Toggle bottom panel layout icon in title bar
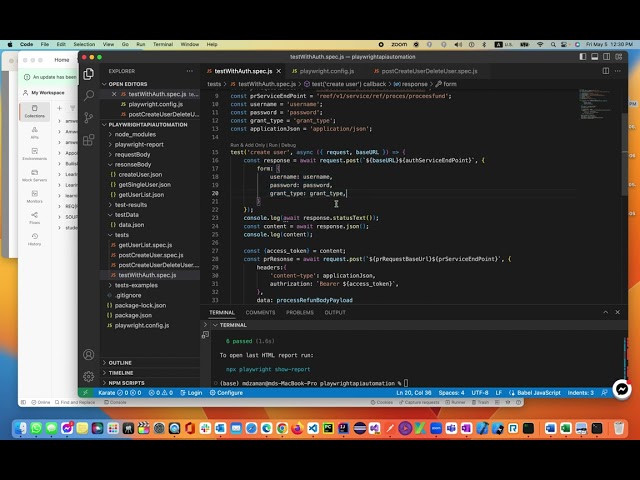Image resolution: width=640 pixels, height=480 pixels. [x=595, y=57]
